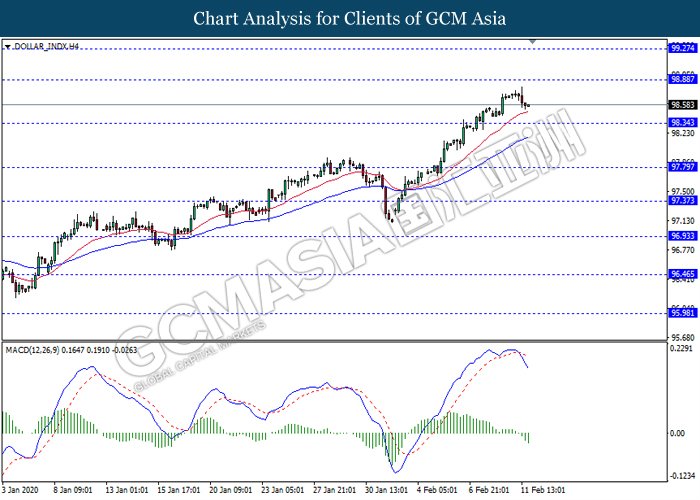Click the 95.981 price level tag
The image size is (700, 500).
[x=683, y=312]
